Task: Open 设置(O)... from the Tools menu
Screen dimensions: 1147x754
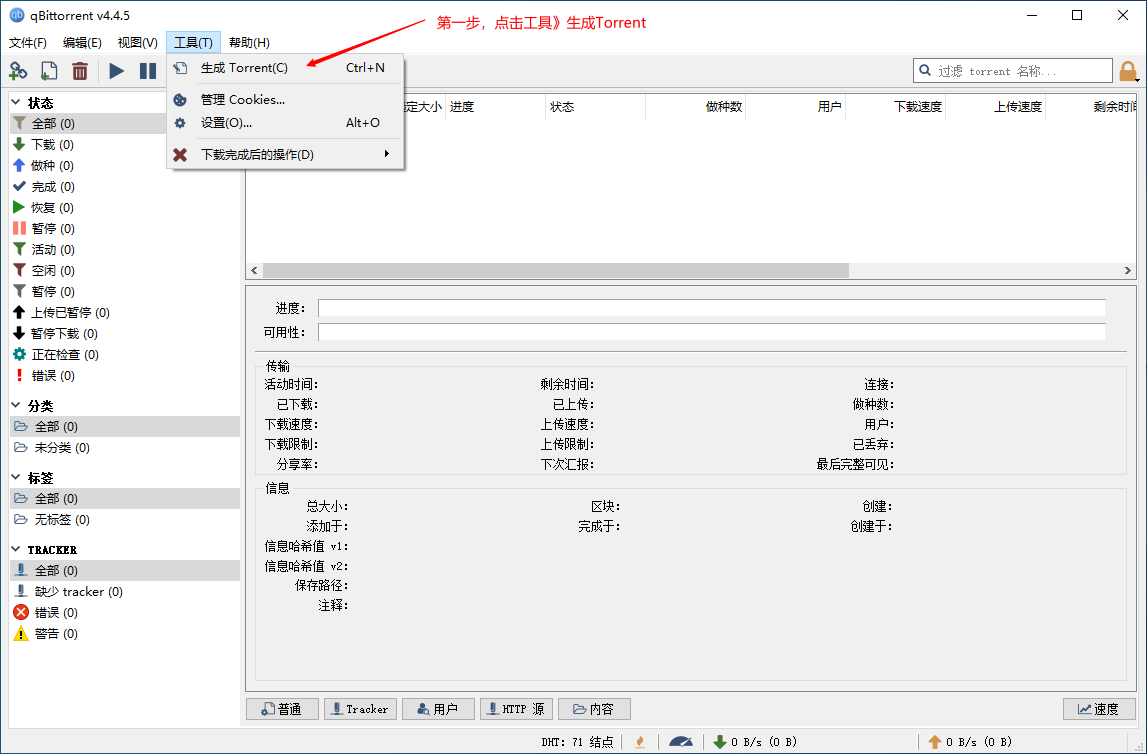Action: click(x=285, y=123)
